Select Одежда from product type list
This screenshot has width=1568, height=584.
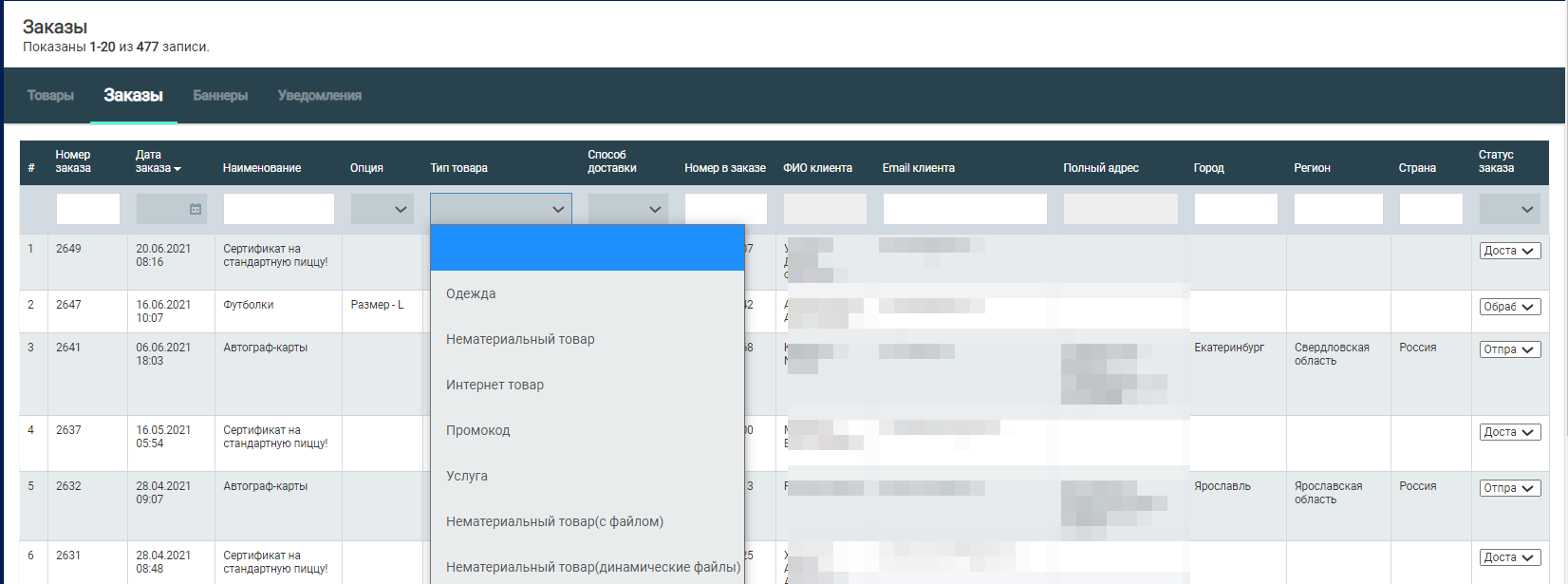tap(472, 293)
